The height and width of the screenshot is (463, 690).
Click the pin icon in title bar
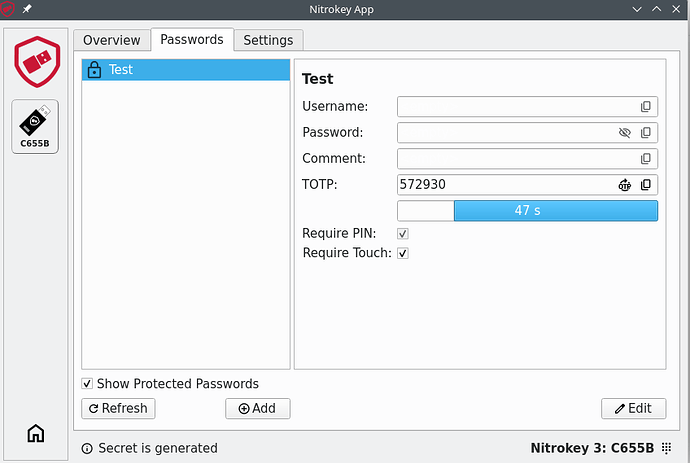27,9
